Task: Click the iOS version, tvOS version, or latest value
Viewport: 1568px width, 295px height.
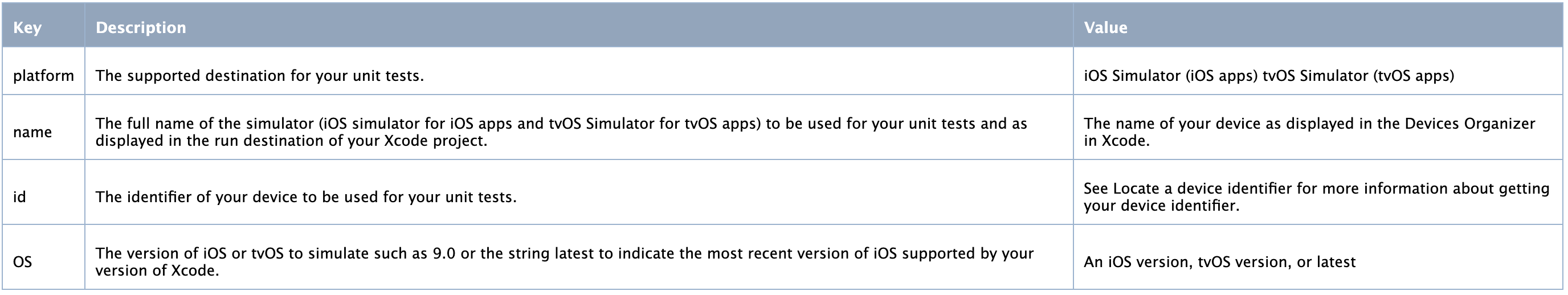Action: pyautogui.click(x=1220, y=262)
